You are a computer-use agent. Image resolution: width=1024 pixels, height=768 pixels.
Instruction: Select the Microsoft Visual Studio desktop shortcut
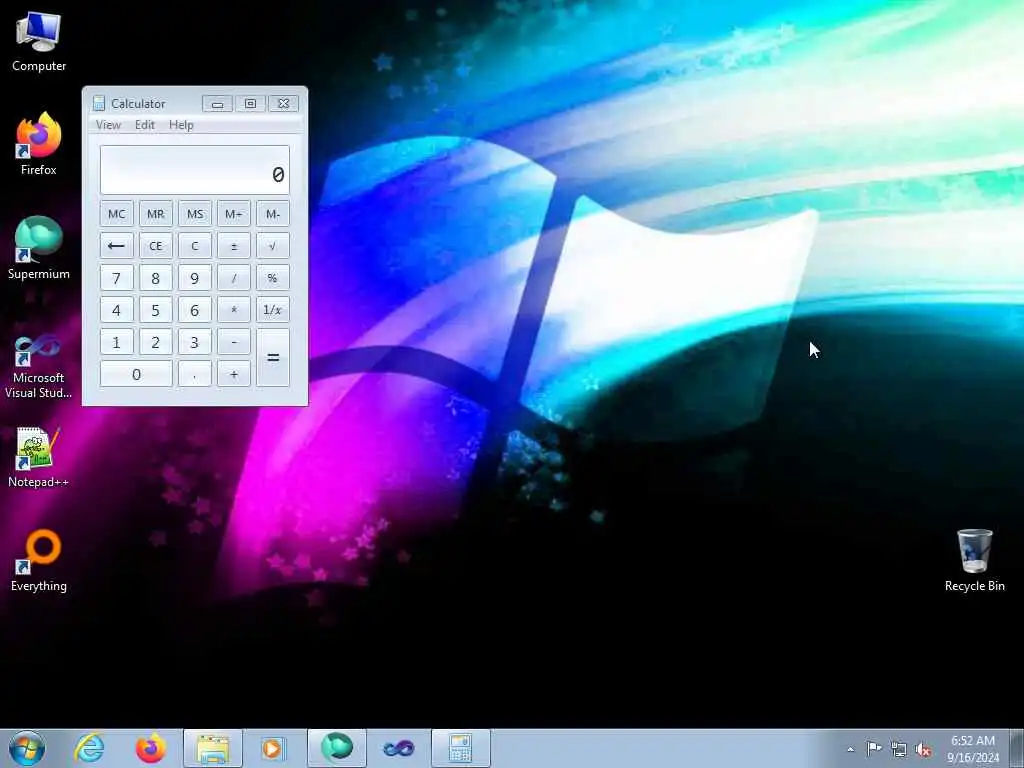pos(39,367)
